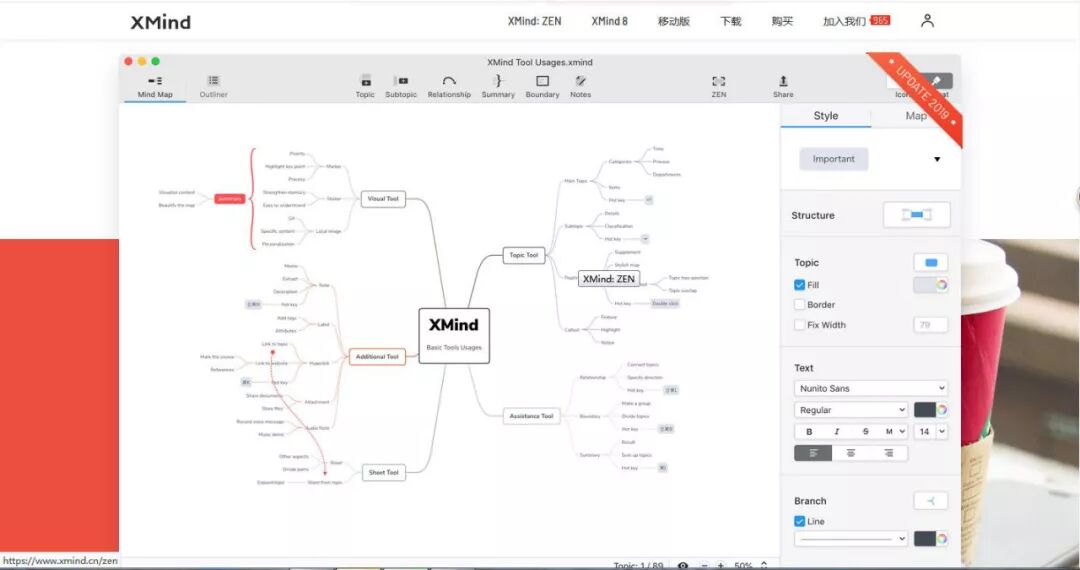Click the Important style preset button
Screen dimensions: 1080x570
click(833, 159)
